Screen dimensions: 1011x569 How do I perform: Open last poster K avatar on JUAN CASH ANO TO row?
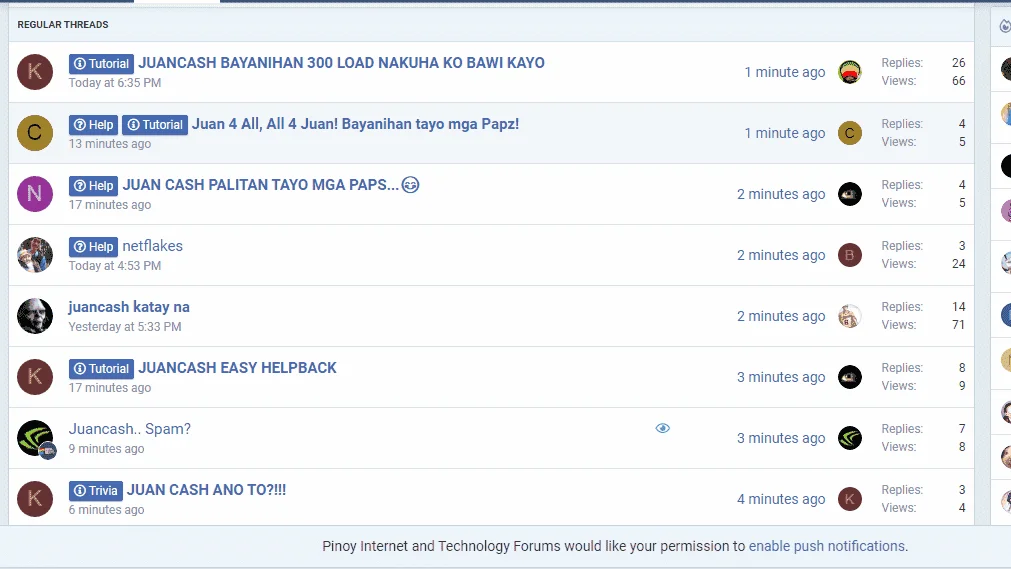(850, 499)
